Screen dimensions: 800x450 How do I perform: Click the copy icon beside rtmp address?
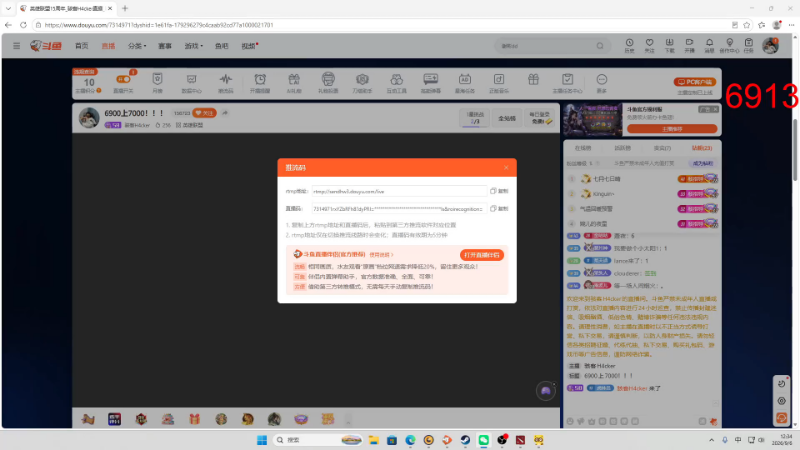[499, 191]
